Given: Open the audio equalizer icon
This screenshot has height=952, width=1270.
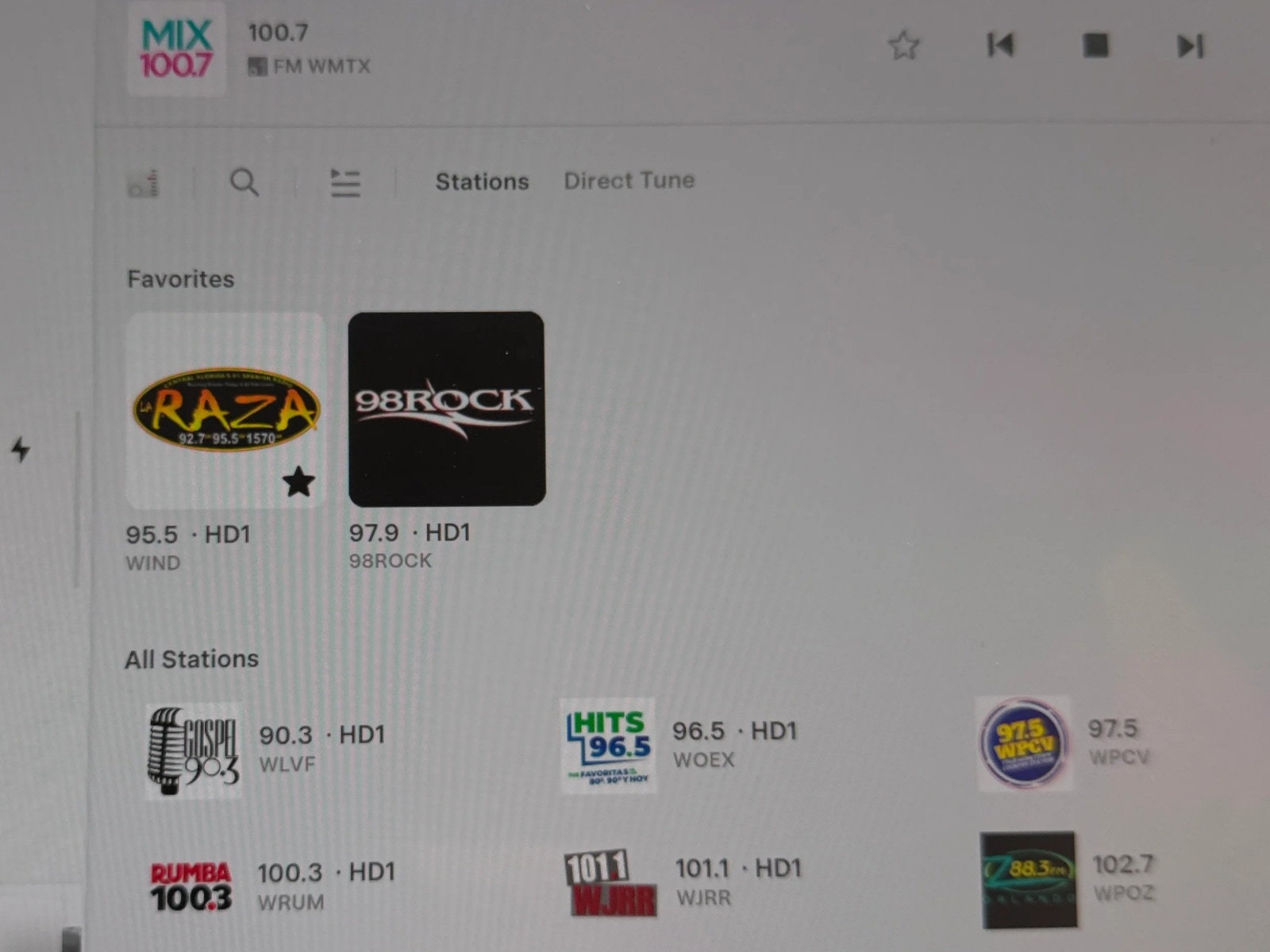Looking at the screenshot, I should [x=143, y=183].
